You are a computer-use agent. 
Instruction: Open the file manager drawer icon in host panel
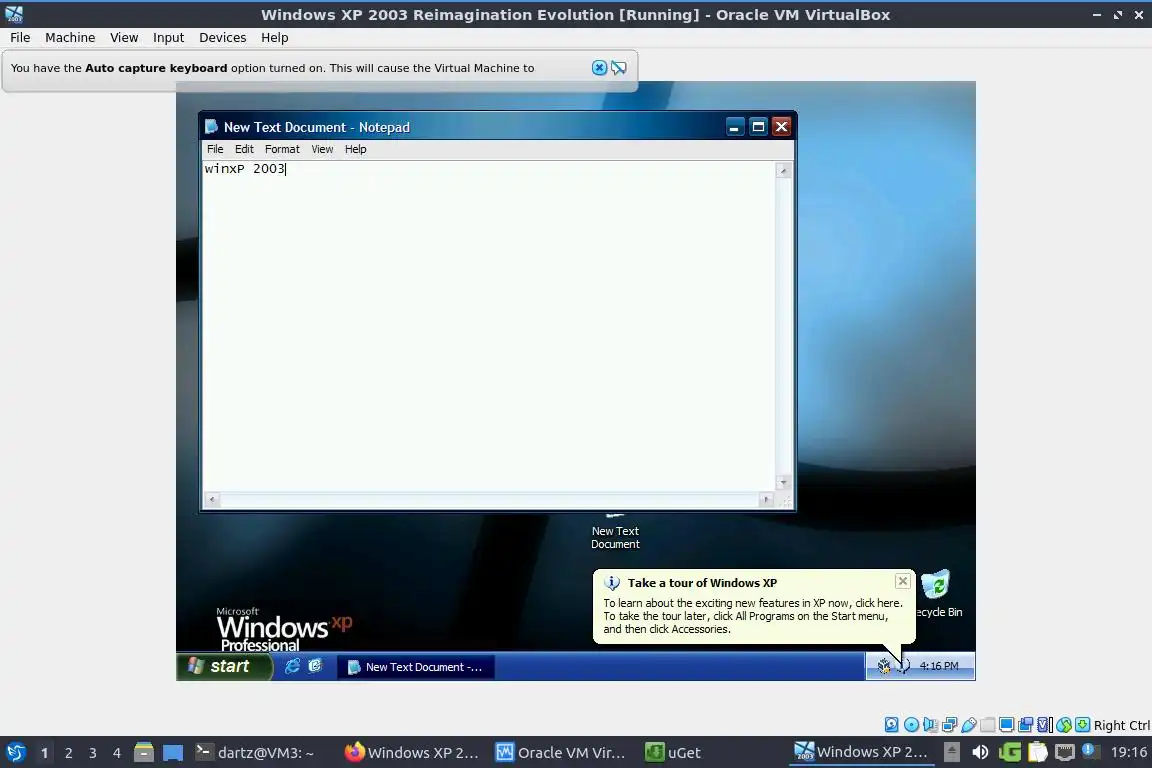click(144, 752)
